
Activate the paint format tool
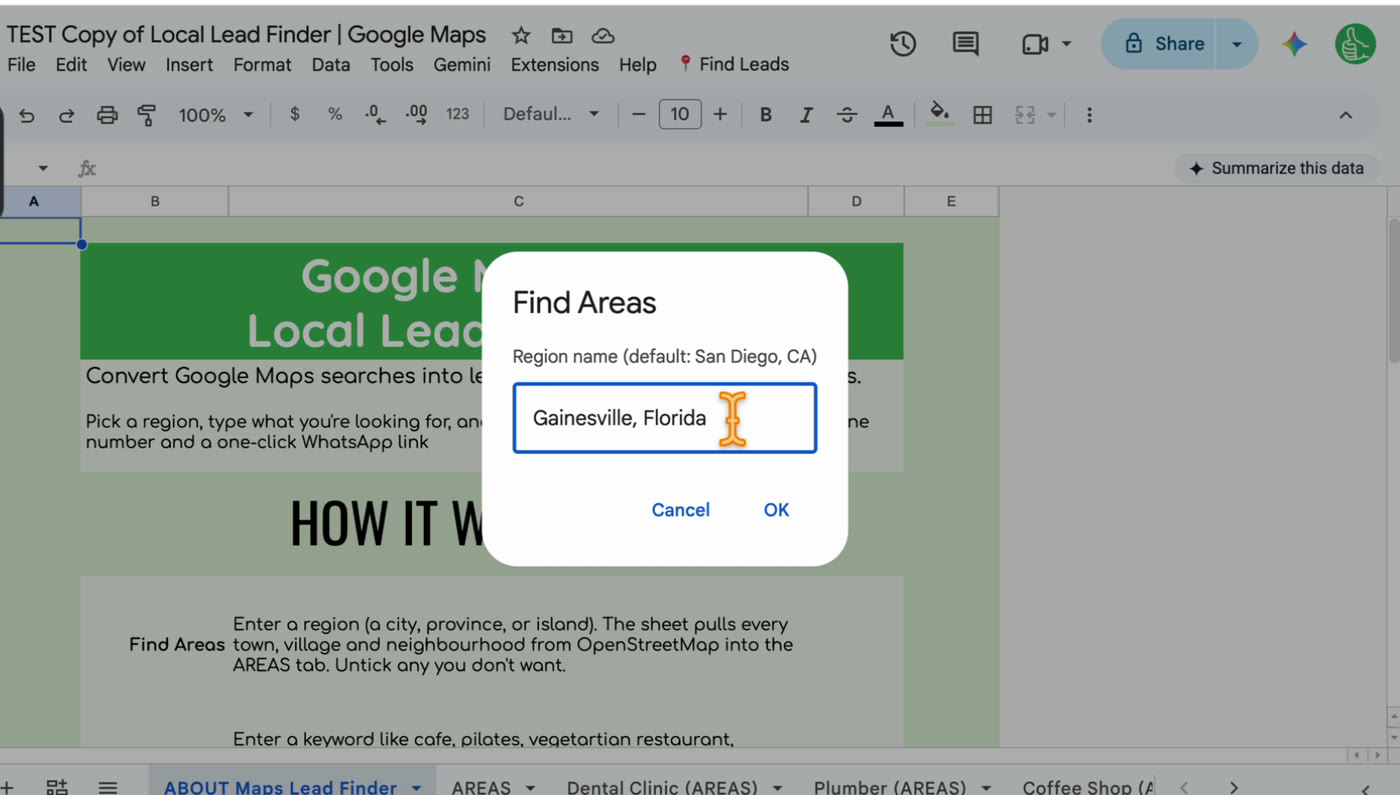pyautogui.click(x=147, y=115)
